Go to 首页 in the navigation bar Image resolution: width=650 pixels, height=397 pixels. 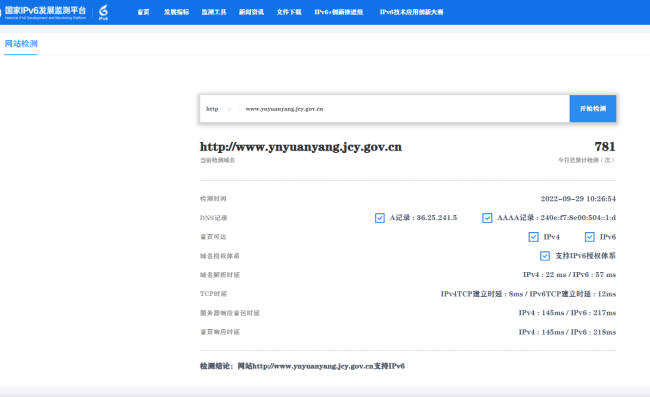143,12
